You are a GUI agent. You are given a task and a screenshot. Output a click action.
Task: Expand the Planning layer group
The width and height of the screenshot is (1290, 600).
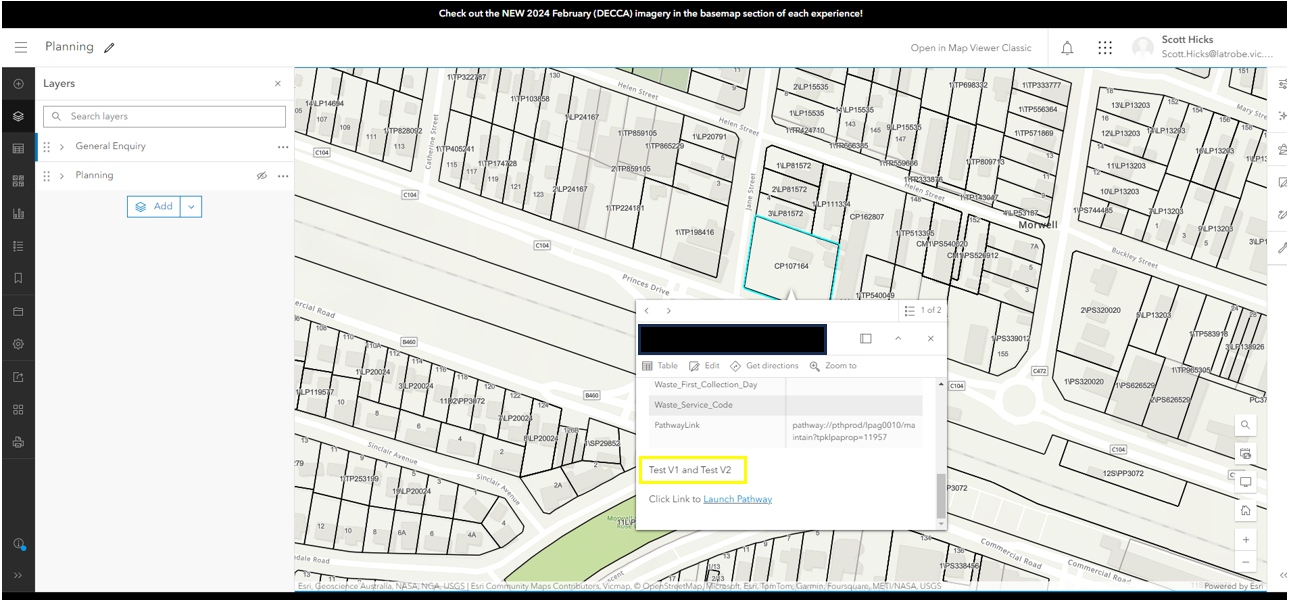point(62,175)
